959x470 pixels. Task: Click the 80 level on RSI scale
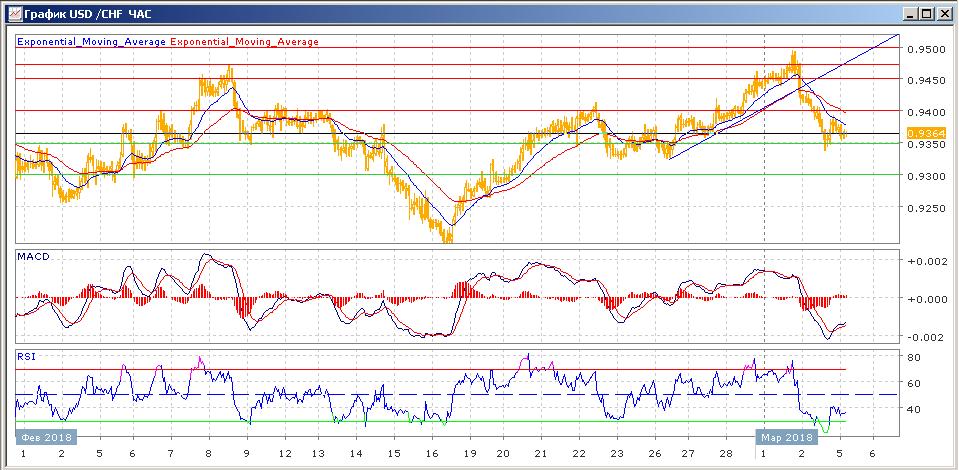[913, 357]
